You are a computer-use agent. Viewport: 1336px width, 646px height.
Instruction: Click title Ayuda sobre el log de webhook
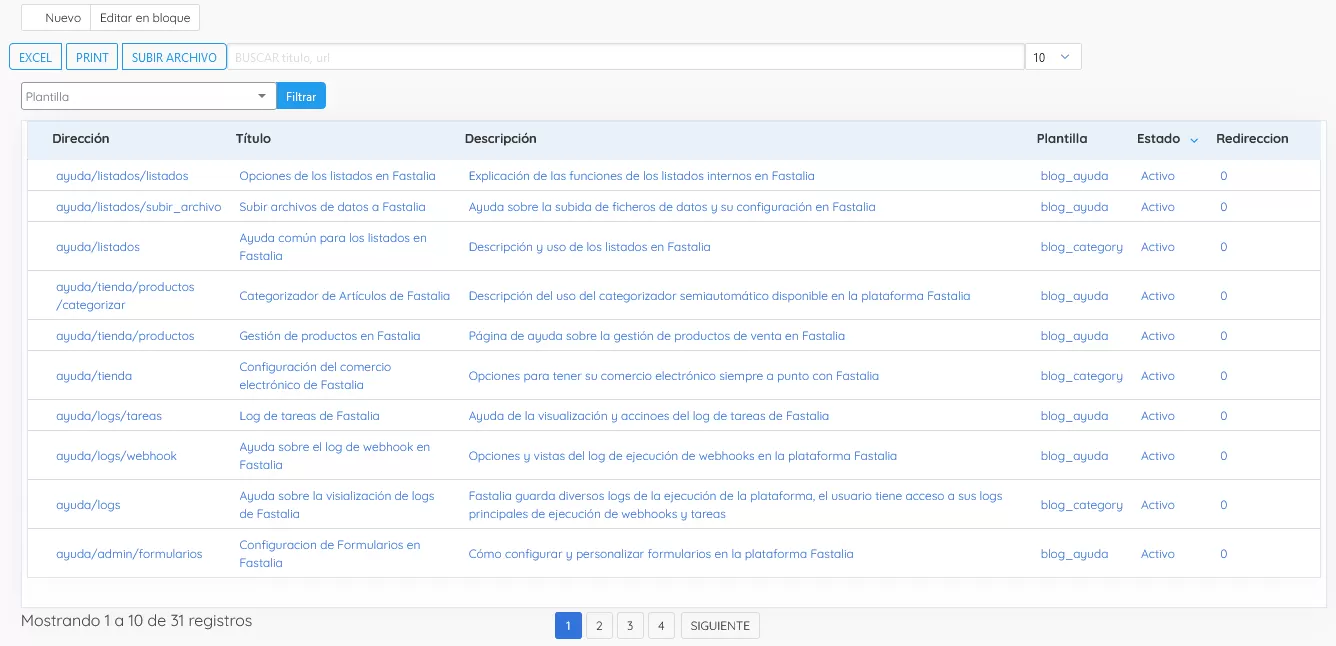pos(334,456)
